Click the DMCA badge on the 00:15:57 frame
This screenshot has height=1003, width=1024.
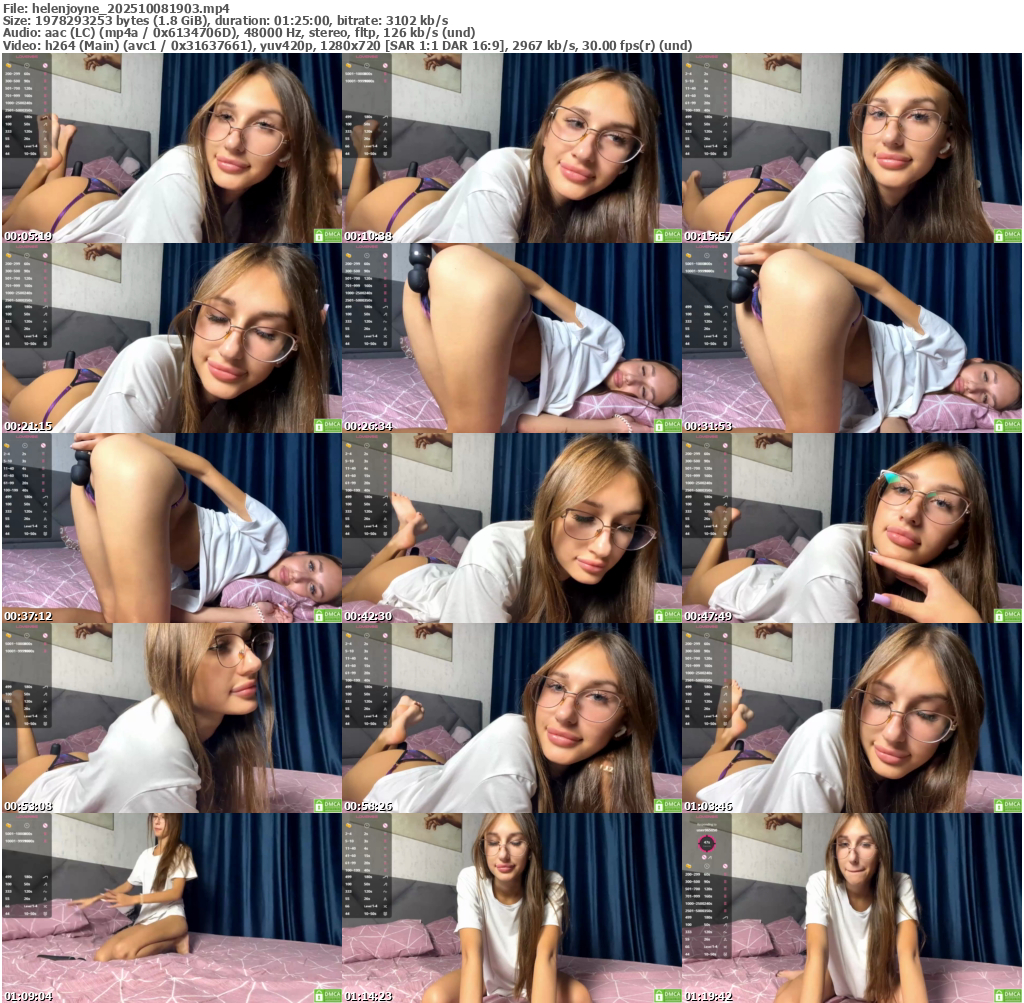pos(1007,235)
